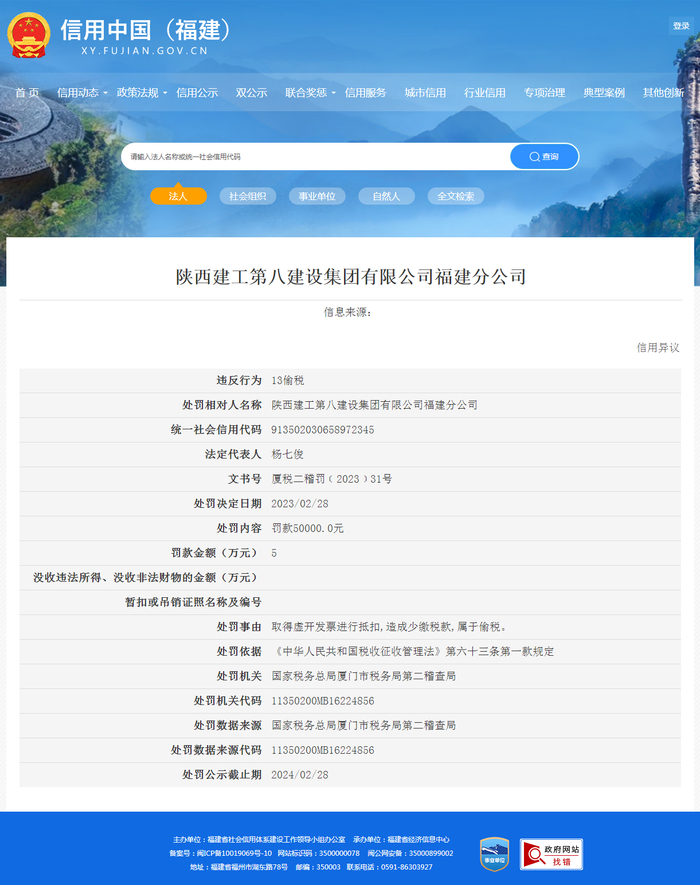Focus the company name search field

point(316,156)
